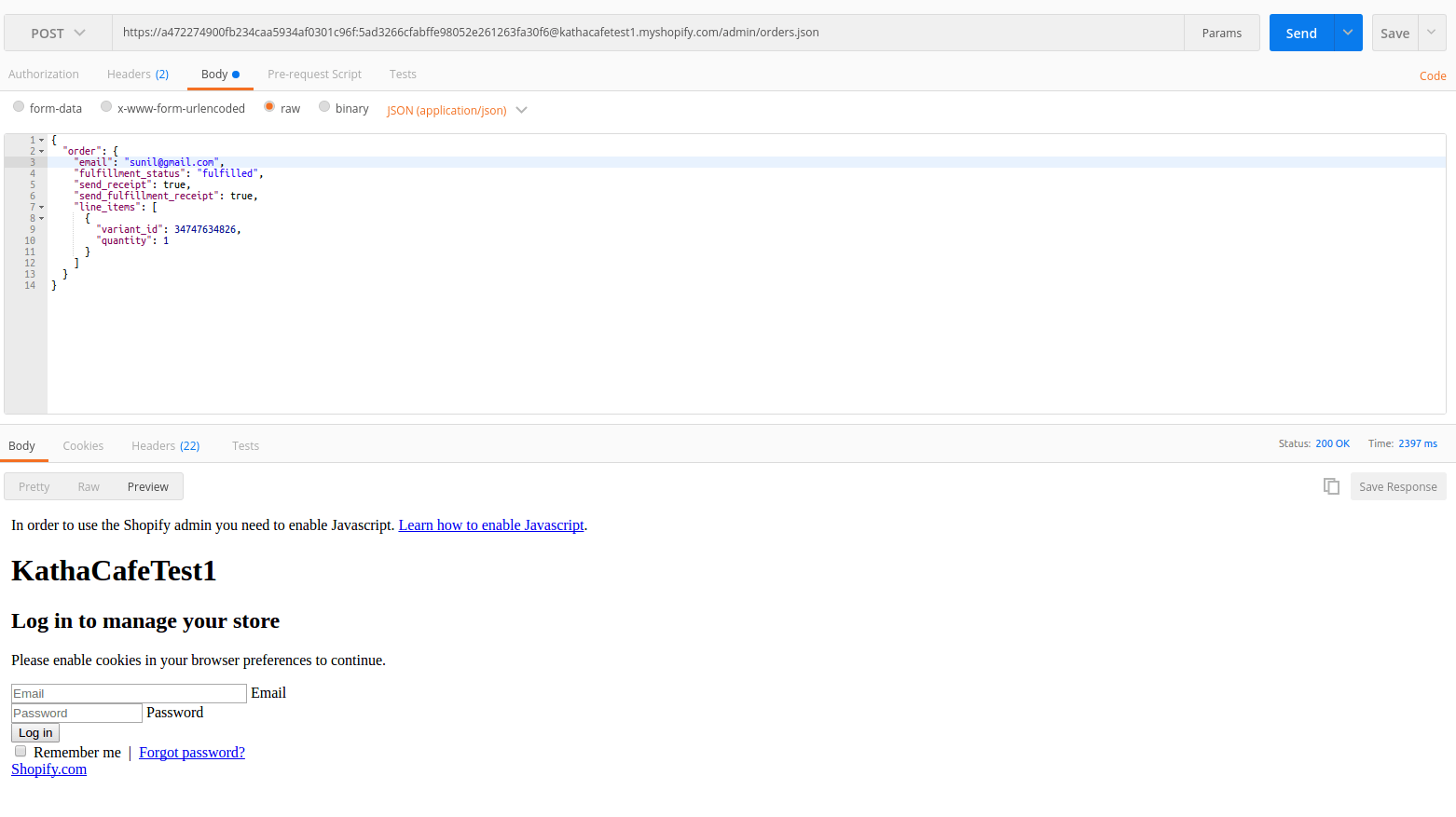Click the "Log in to manage your store" heading
1456x817 pixels.
coord(145,621)
